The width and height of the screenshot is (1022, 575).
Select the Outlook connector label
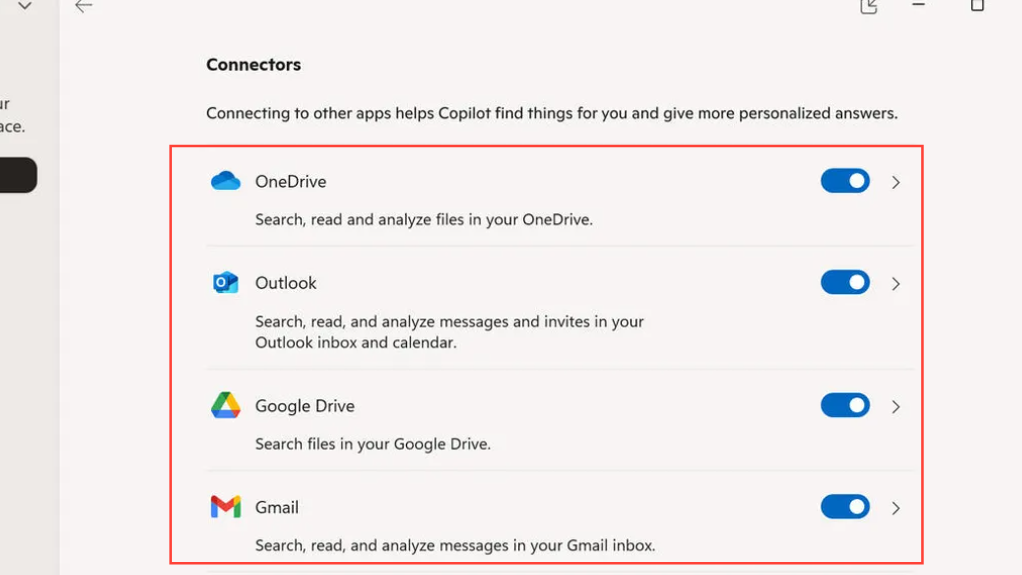click(285, 283)
